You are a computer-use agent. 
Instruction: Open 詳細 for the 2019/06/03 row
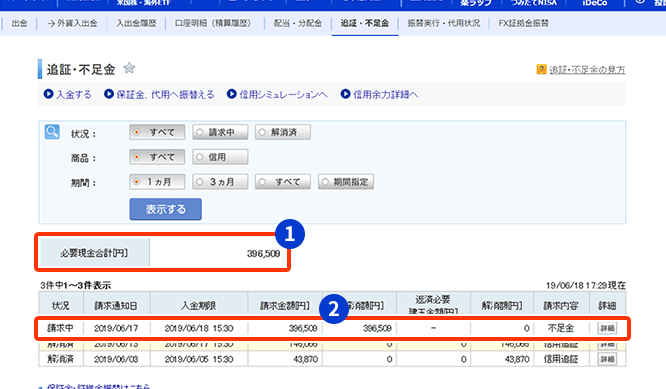[607, 359]
